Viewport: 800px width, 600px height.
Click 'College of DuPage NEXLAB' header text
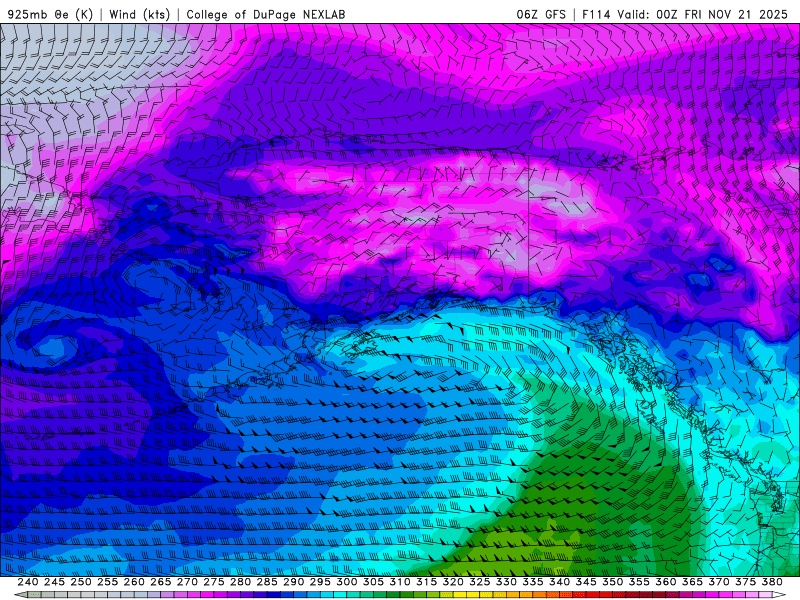click(266, 14)
